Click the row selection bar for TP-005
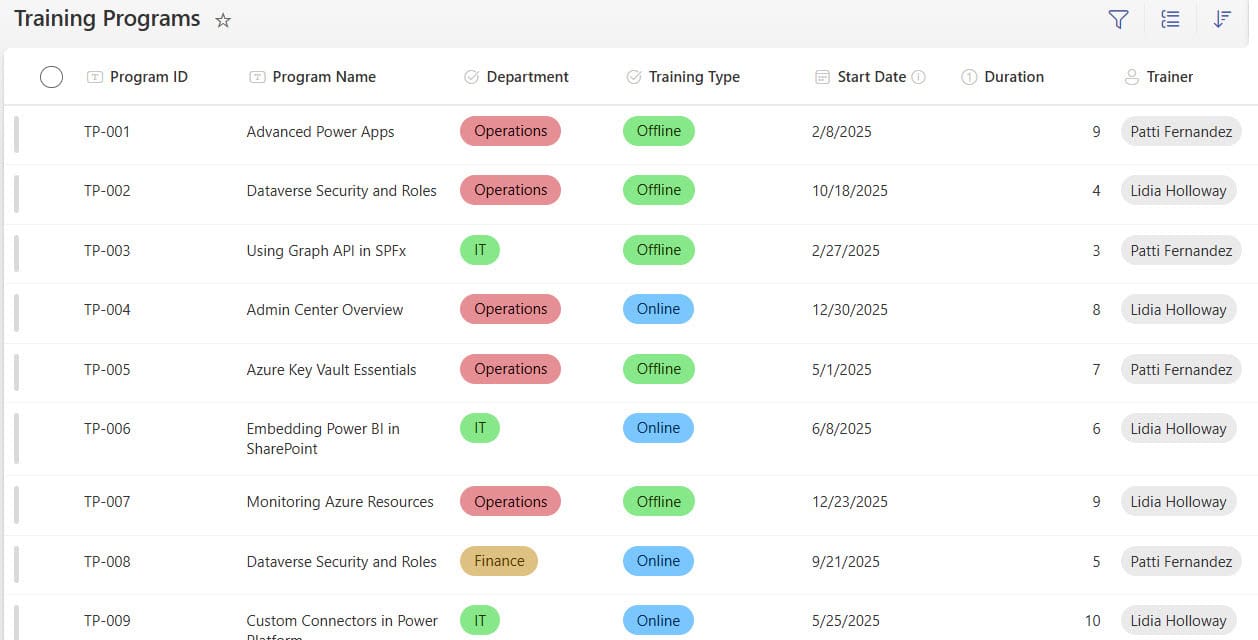 point(16,373)
